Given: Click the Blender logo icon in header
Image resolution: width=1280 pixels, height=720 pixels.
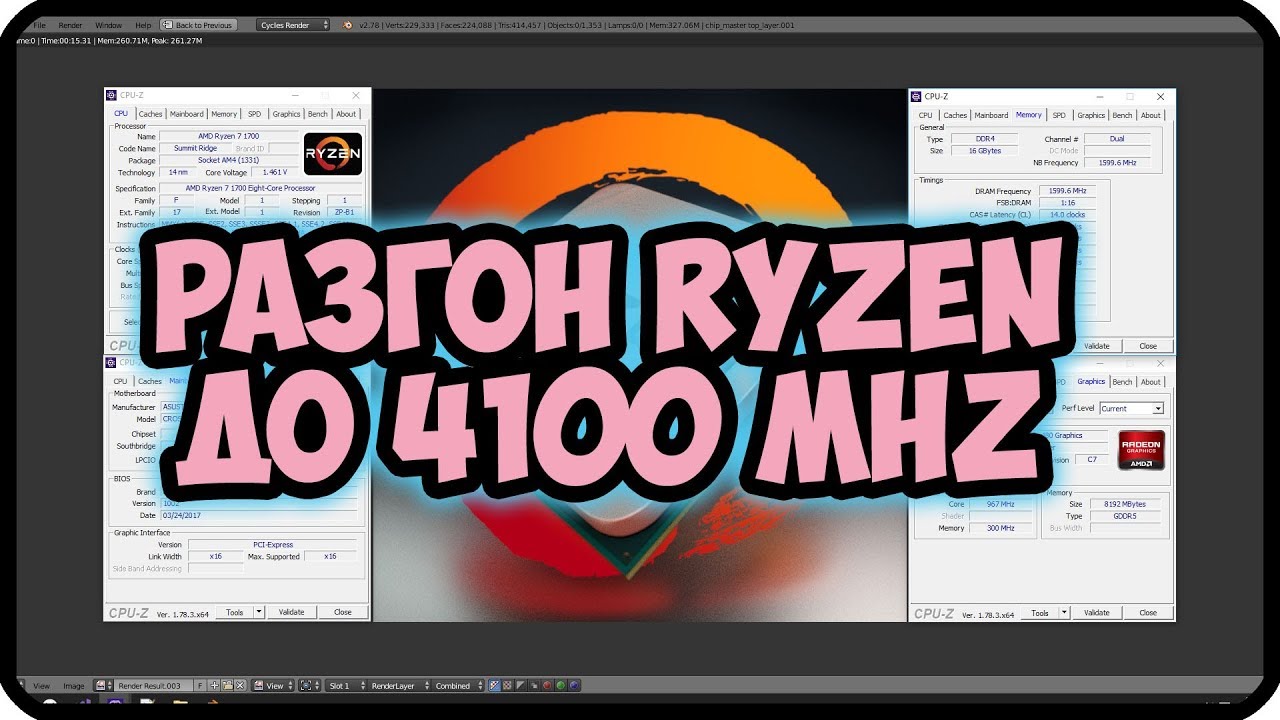Looking at the screenshot, I should point(346,24).
